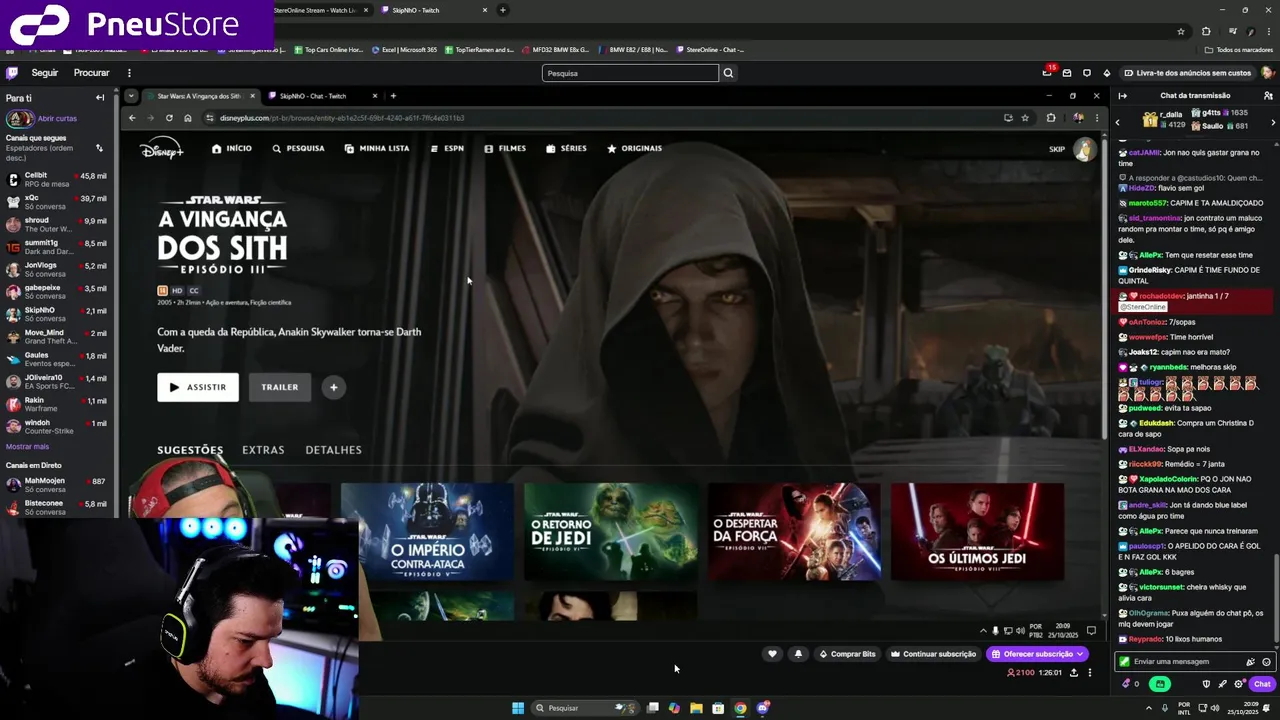
Task: Switch to the DETALHES tab
Action: (x=333, y=450)
